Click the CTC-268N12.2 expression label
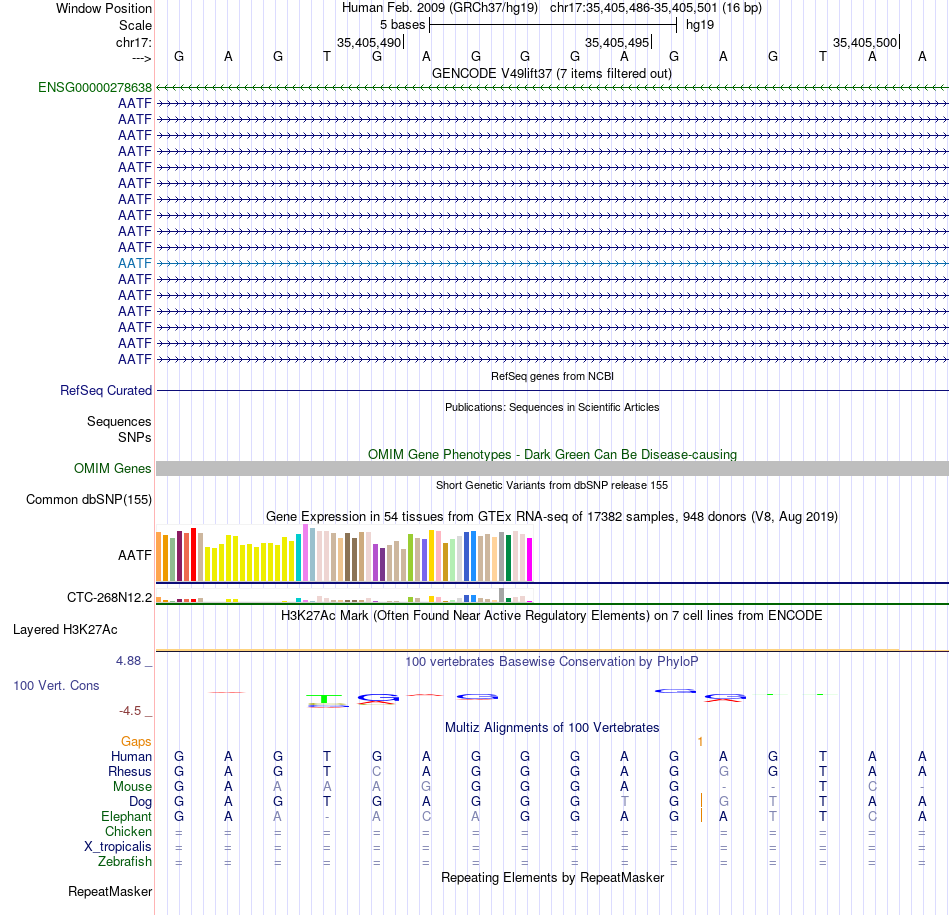 [x=109, y=597]
